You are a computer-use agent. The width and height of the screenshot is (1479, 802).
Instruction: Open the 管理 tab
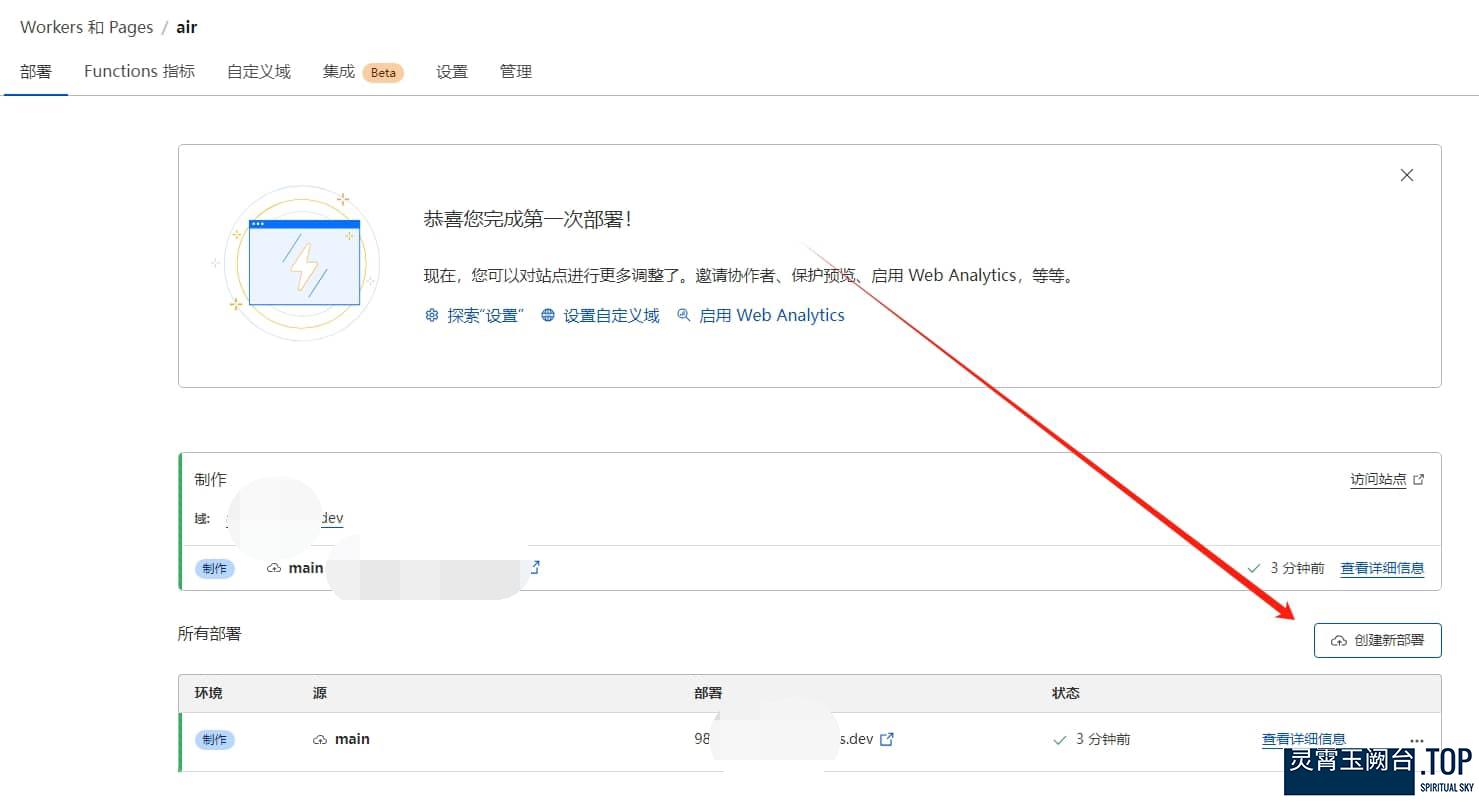point(515,71)
